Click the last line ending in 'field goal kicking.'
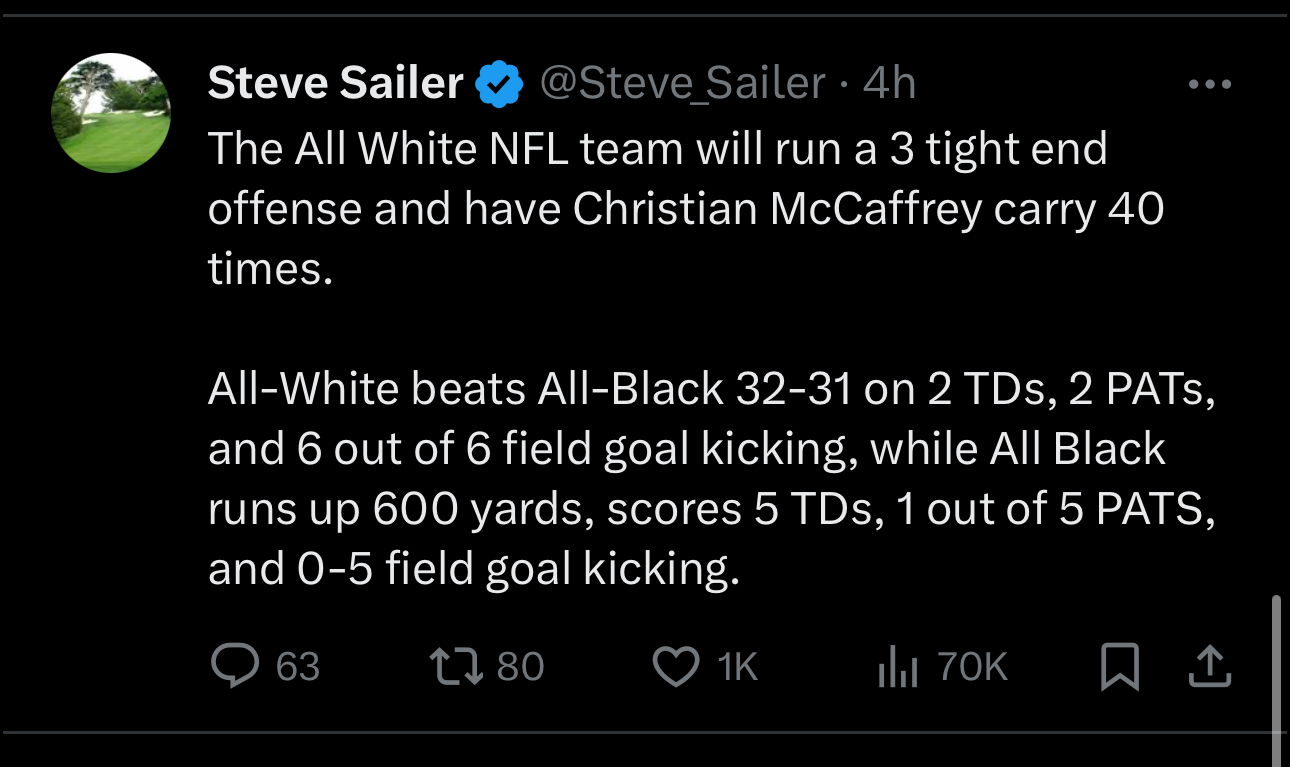The image size is (1290, 767). point(473,570)
